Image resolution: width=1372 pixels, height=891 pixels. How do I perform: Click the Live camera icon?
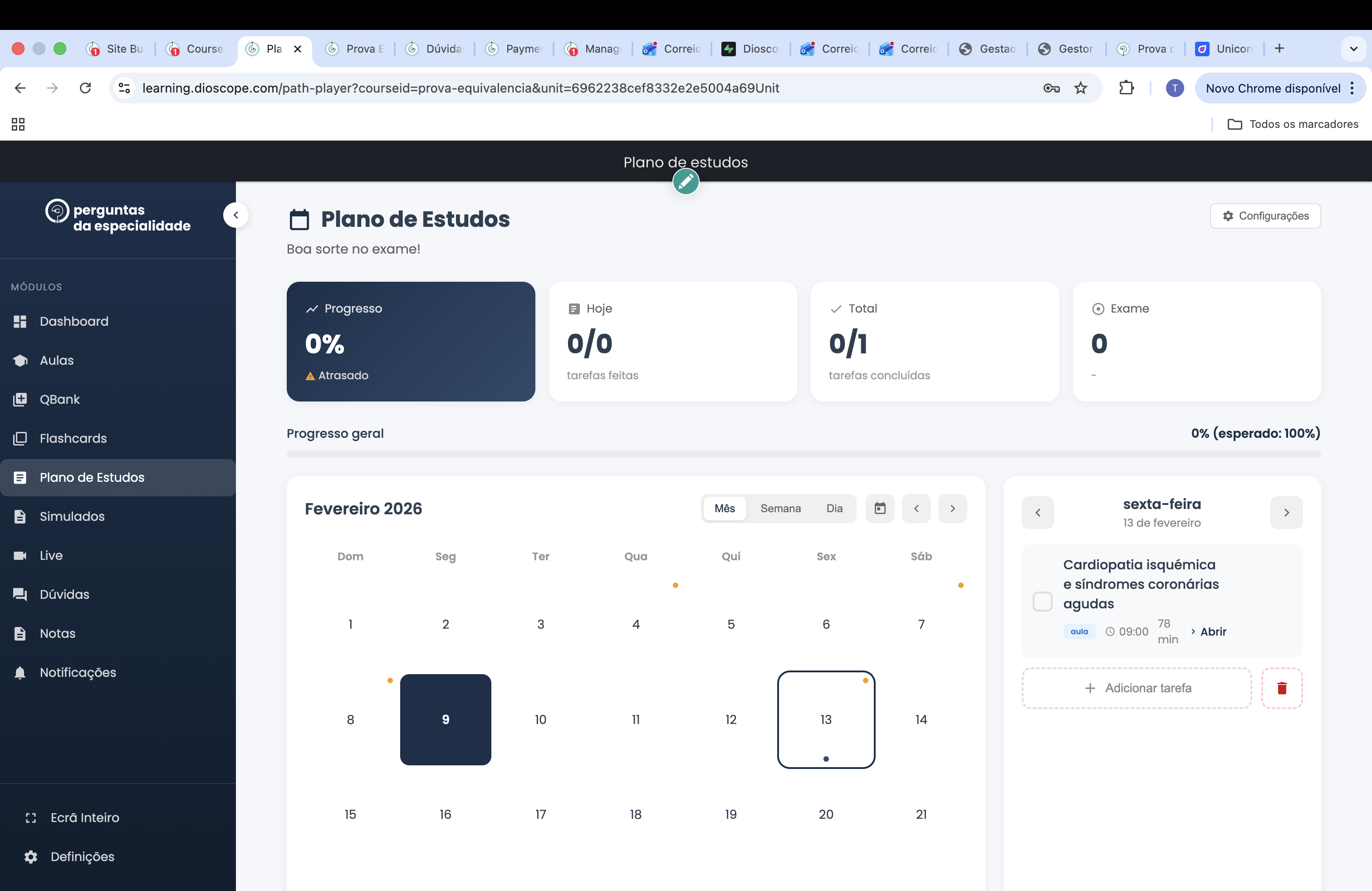(20, 556)
